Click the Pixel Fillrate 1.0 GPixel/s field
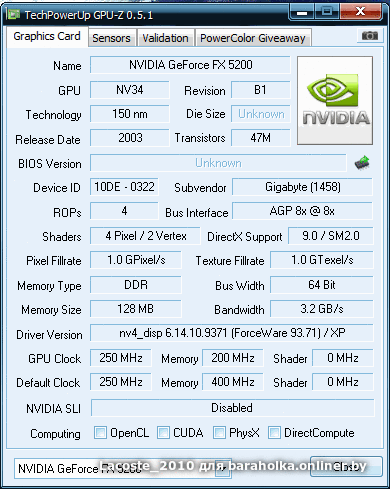The height and width of the screenshot is (489, 390). 136,260
